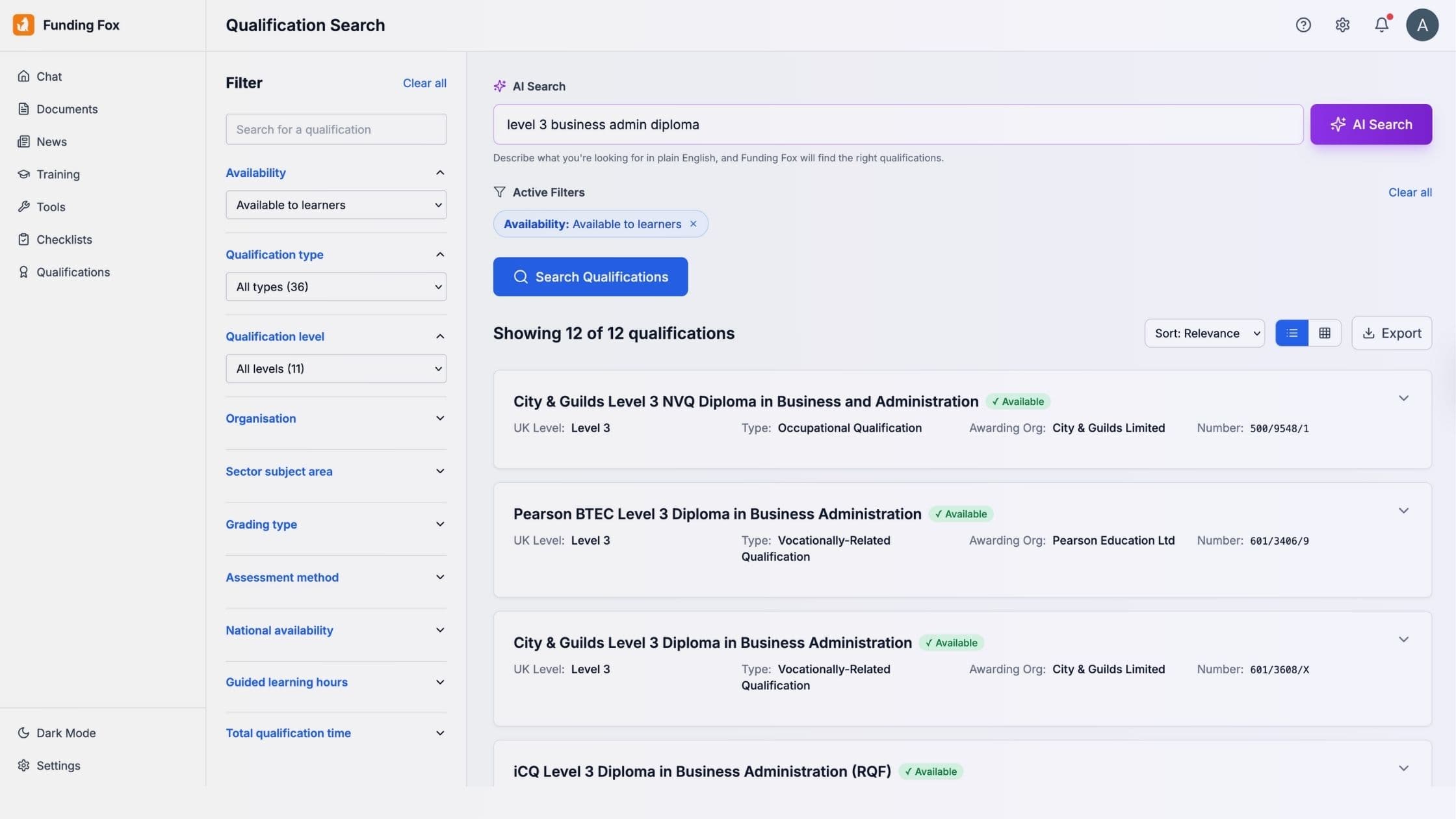Click the iCQ Level 3 Diploma title
This screenshot has height=819, width=1456.
click(x=702, y=771)
